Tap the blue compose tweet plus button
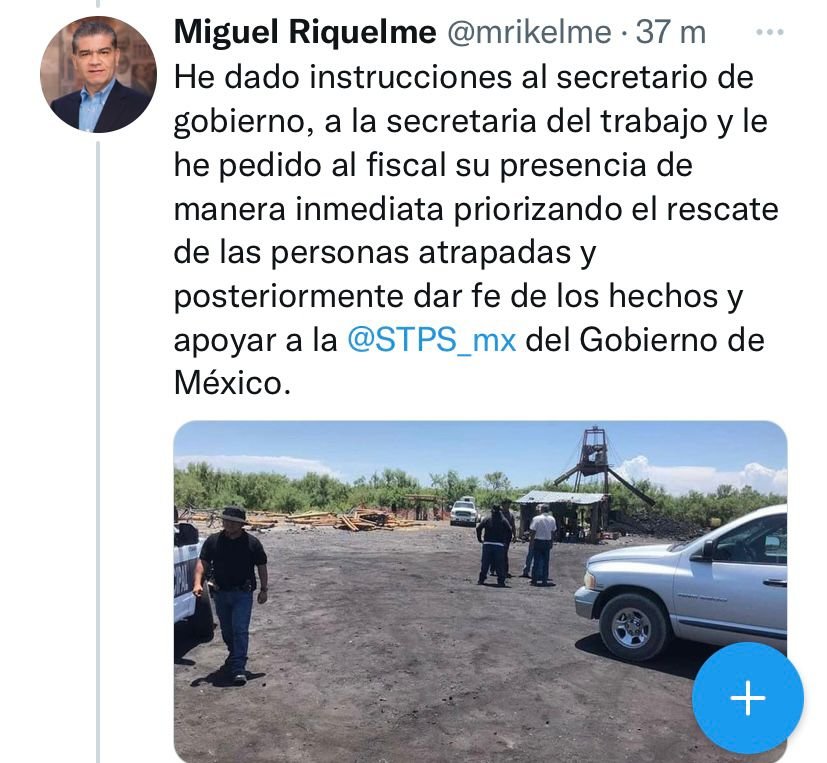827x763 pixels. 748,698
